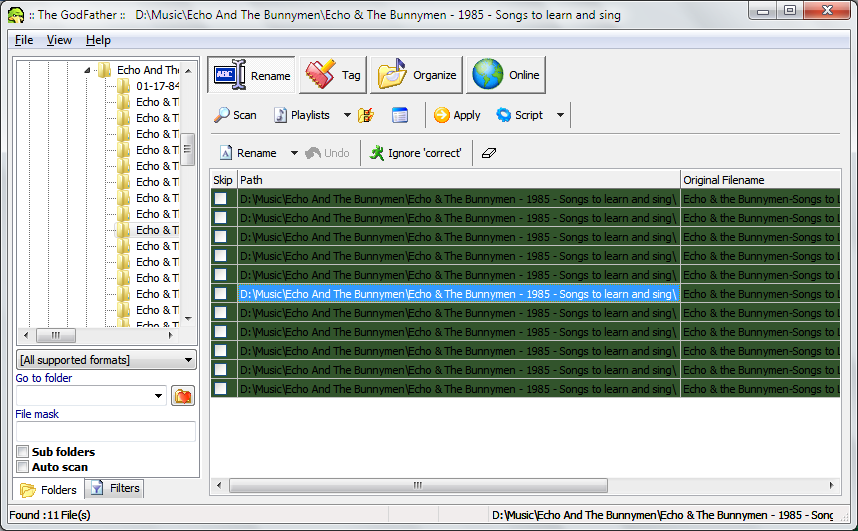Viewport: 858px width, 531px height.
Task: Click the Go to folder link
Action: [x=44, y=378]
